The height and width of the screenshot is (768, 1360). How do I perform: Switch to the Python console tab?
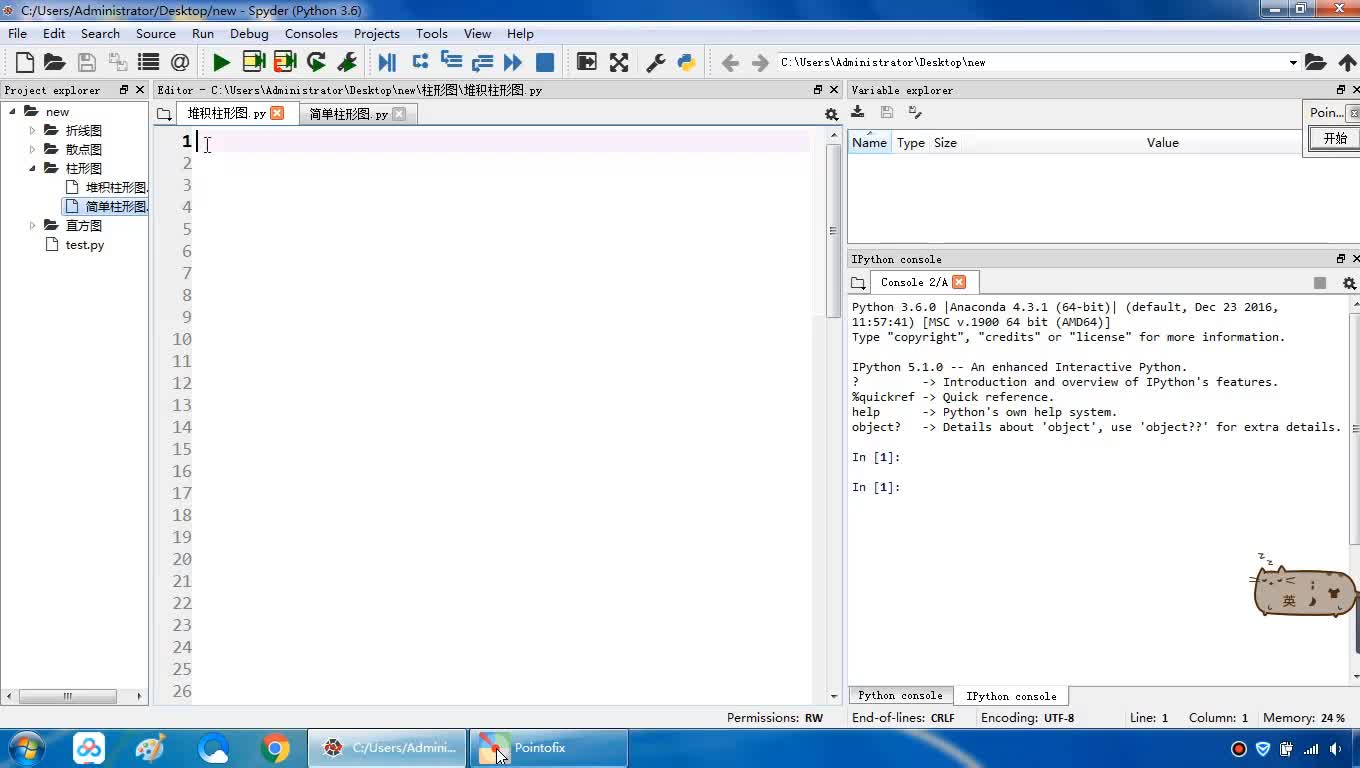(900, 696)
